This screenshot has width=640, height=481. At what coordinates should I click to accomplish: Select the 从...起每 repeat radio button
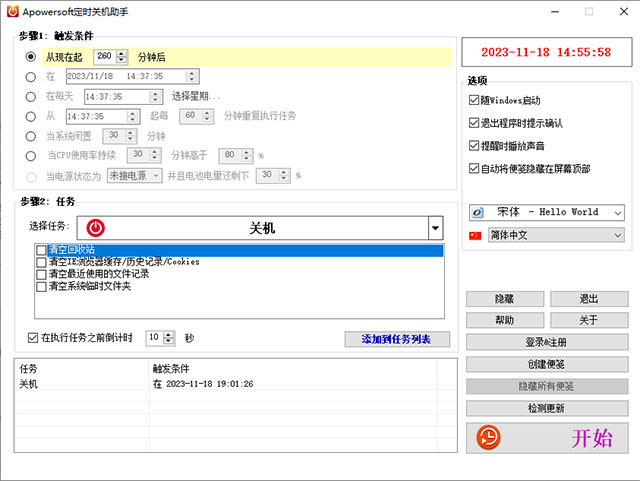click(31, 116)
